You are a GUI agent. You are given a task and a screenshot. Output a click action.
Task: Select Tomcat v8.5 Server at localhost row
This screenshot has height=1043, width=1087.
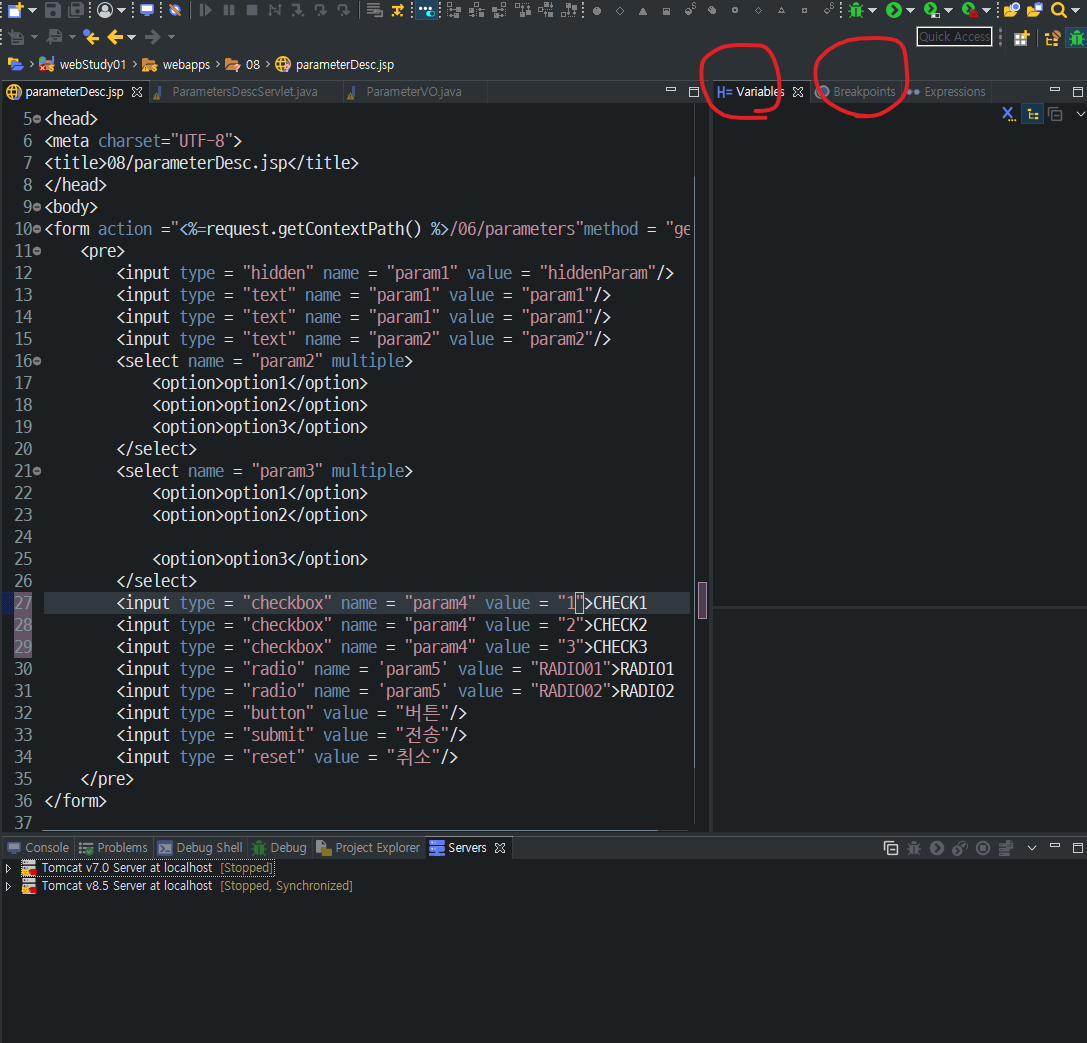tap(187, 886)
